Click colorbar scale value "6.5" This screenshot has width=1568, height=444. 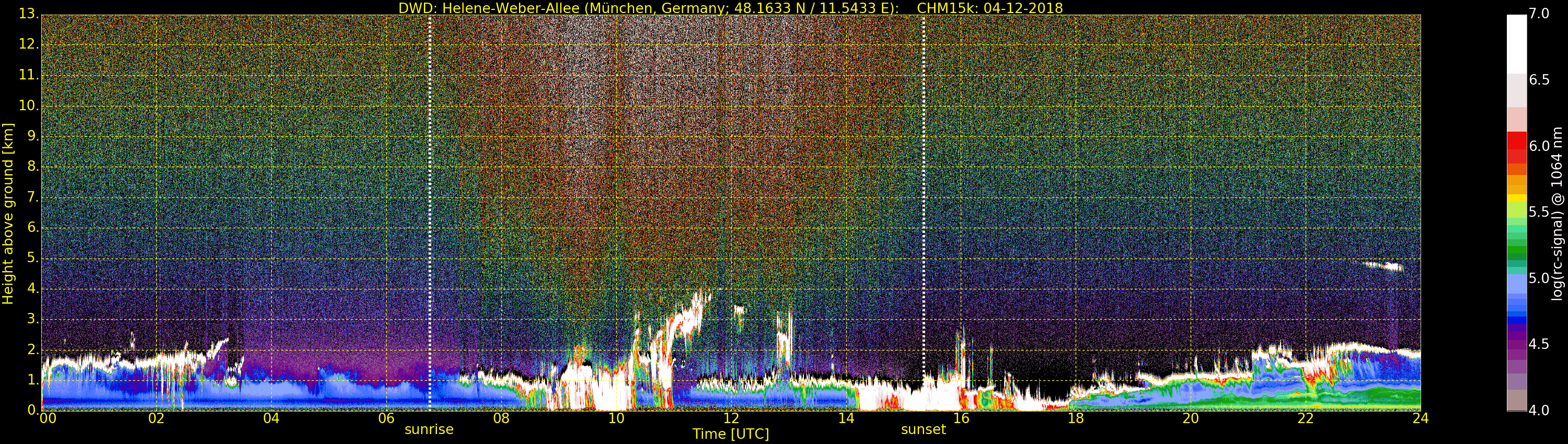coord(1539,80)
